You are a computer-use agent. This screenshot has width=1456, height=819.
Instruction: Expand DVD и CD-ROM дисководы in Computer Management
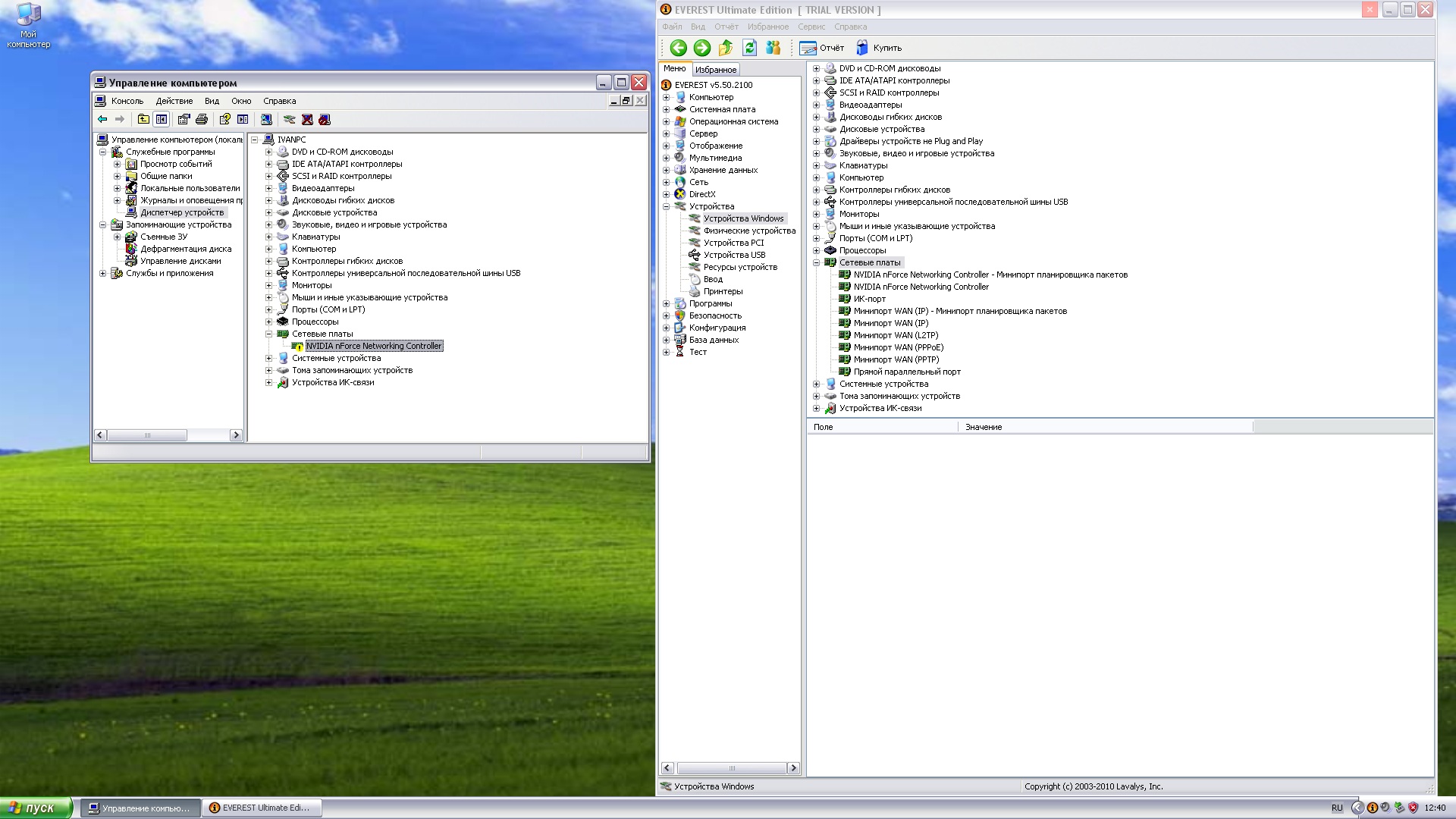coord(268,152)
